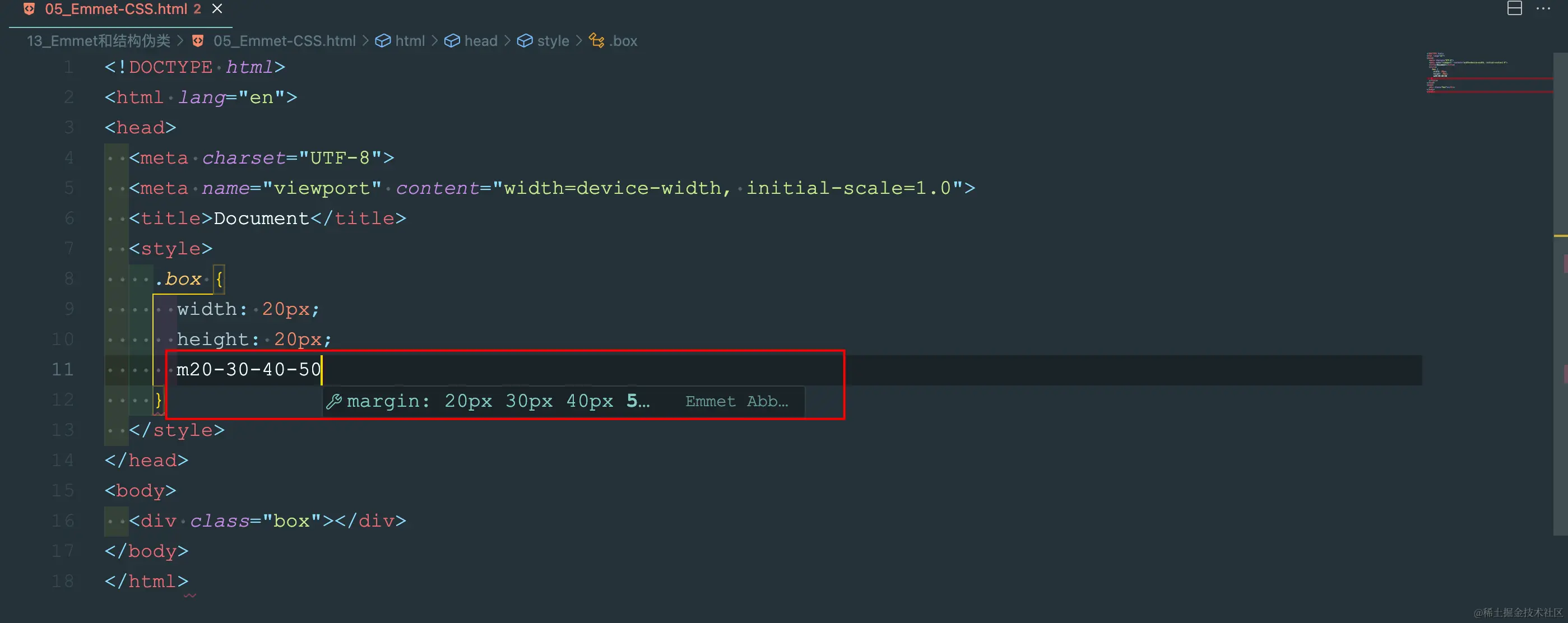
Task: Place cursor after m20-30-40-50 text
Action: 322,369
